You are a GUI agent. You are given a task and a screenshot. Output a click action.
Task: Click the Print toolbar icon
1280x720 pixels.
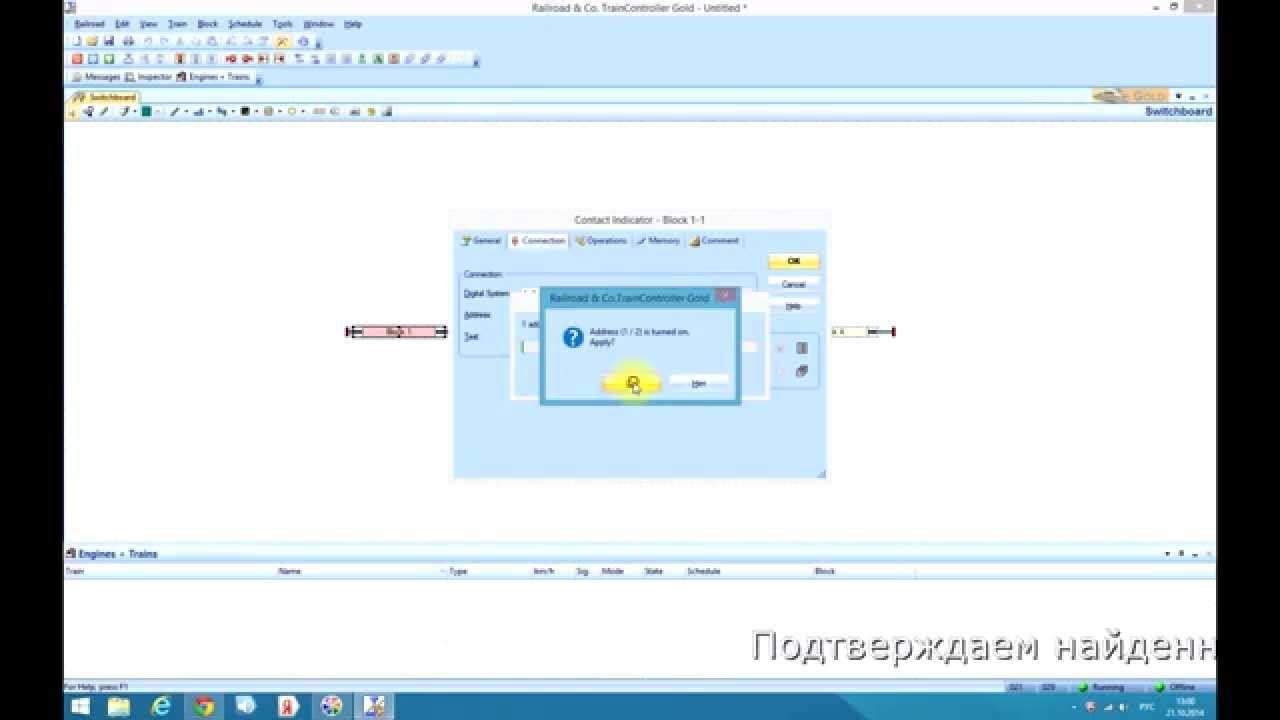tap(128, 42)
